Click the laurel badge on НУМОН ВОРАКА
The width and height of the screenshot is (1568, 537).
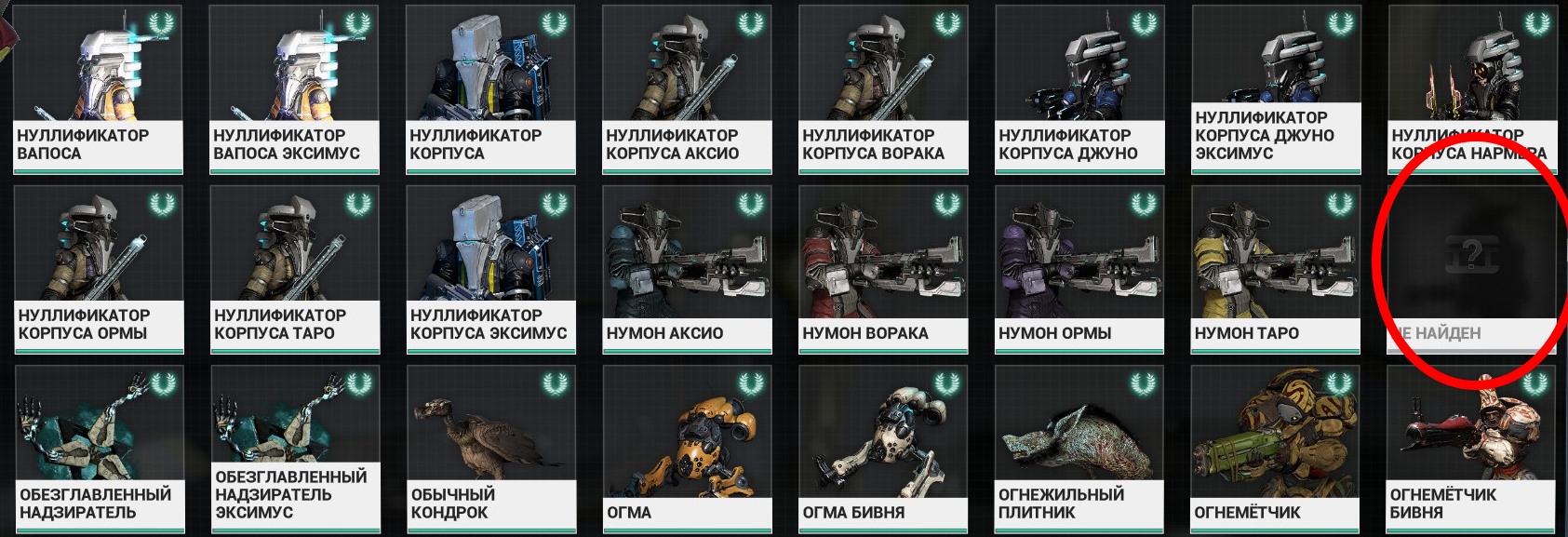(x=946, y=203)
